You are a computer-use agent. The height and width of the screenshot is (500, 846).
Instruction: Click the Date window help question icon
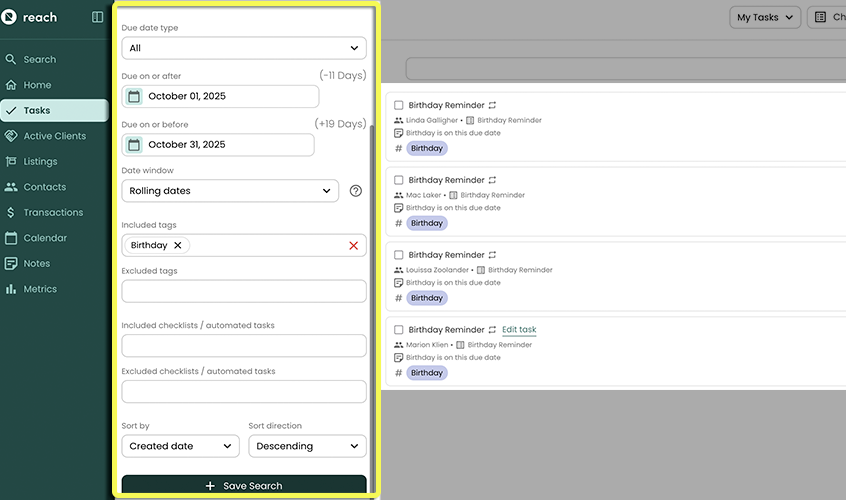355,191
